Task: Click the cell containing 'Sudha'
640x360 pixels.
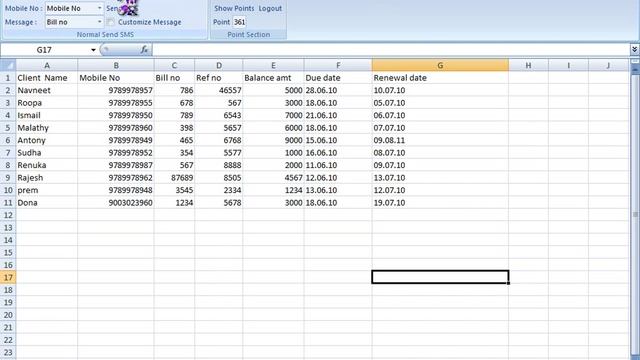Action: click(47, 153)
